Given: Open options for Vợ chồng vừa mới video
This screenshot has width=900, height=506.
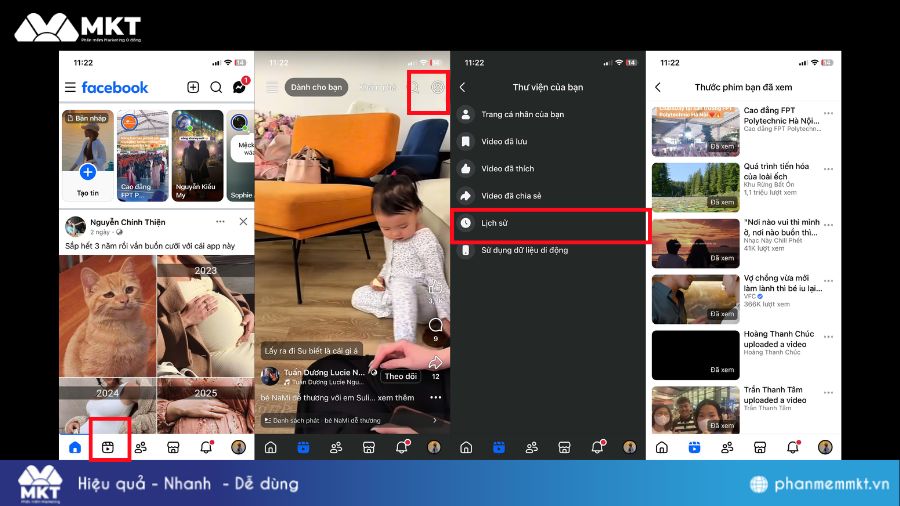Looking at the screenshot, I should [828, 281].
